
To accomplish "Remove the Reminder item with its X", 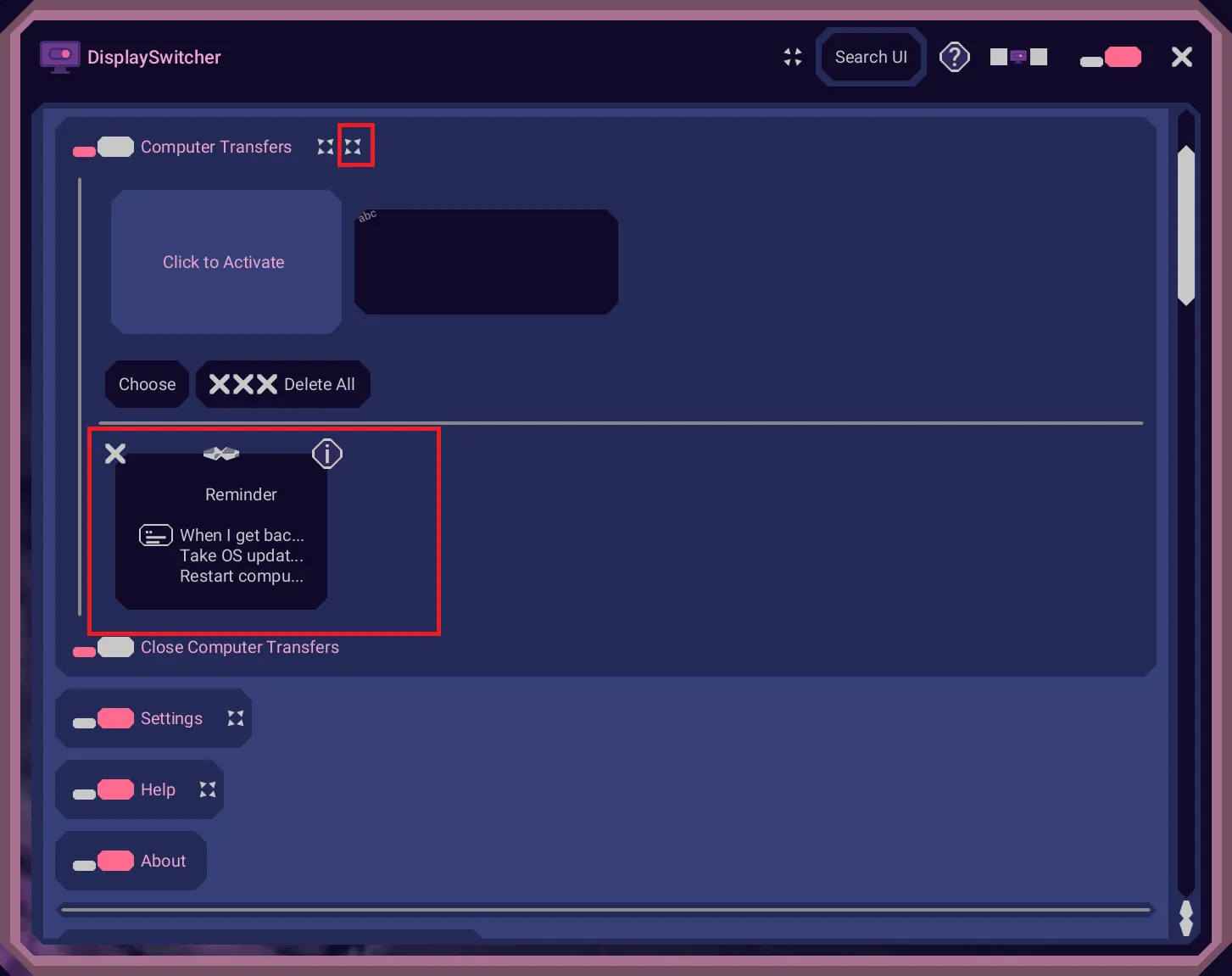I will tap(115, 454).
